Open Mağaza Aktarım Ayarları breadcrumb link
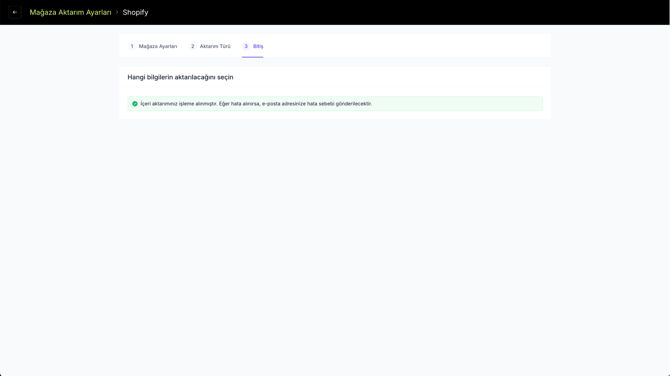The height and width of the screenshot is (376, 670). click(70, 12)
